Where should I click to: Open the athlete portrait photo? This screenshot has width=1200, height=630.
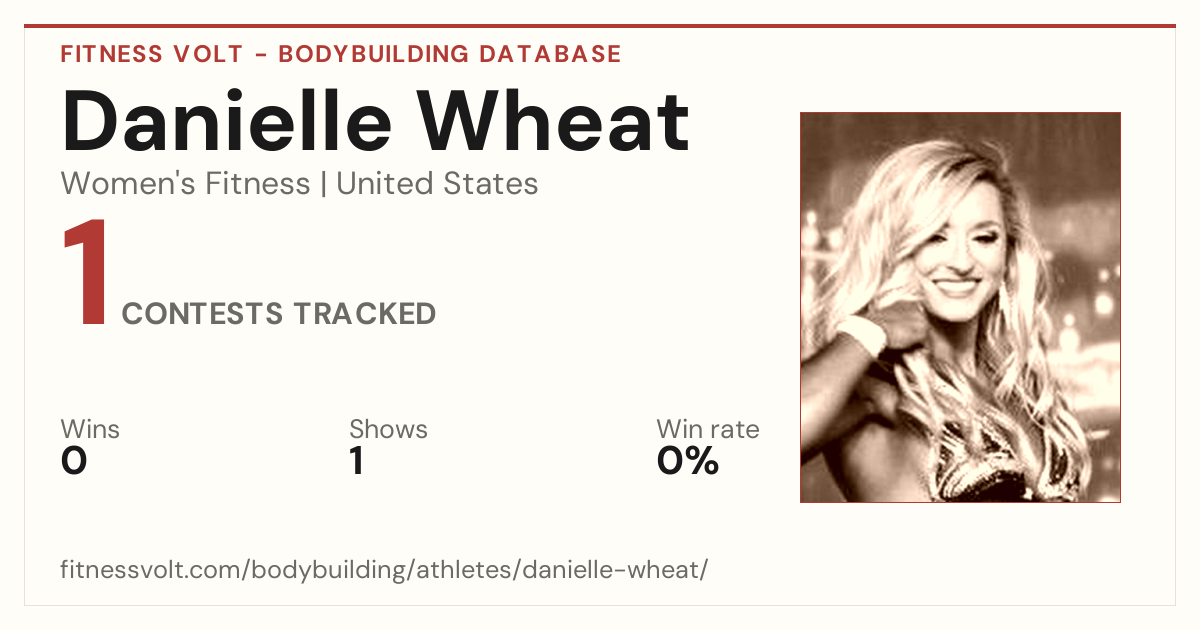click(x=960, y=307)
